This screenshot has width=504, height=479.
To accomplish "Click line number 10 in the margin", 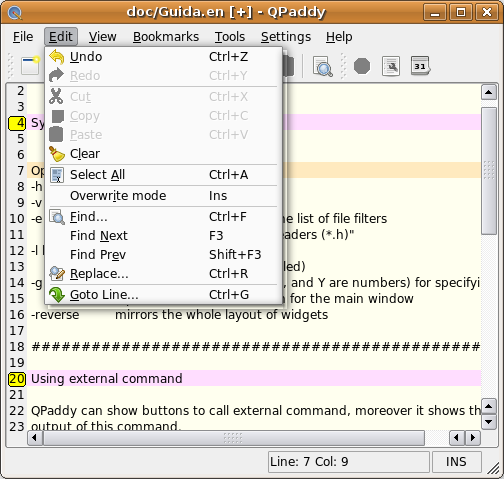I will pyautogui.click(x=17, y=219).
